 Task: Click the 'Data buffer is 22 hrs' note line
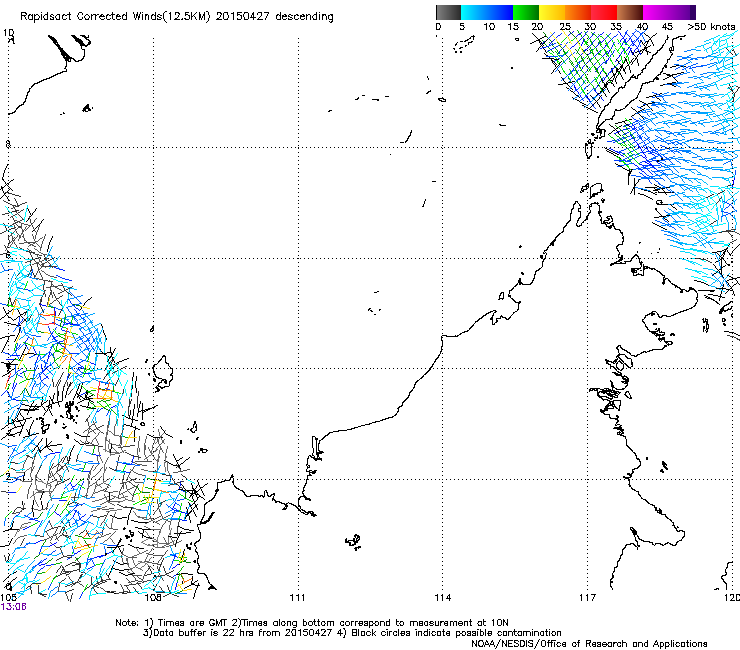(352, 633)
